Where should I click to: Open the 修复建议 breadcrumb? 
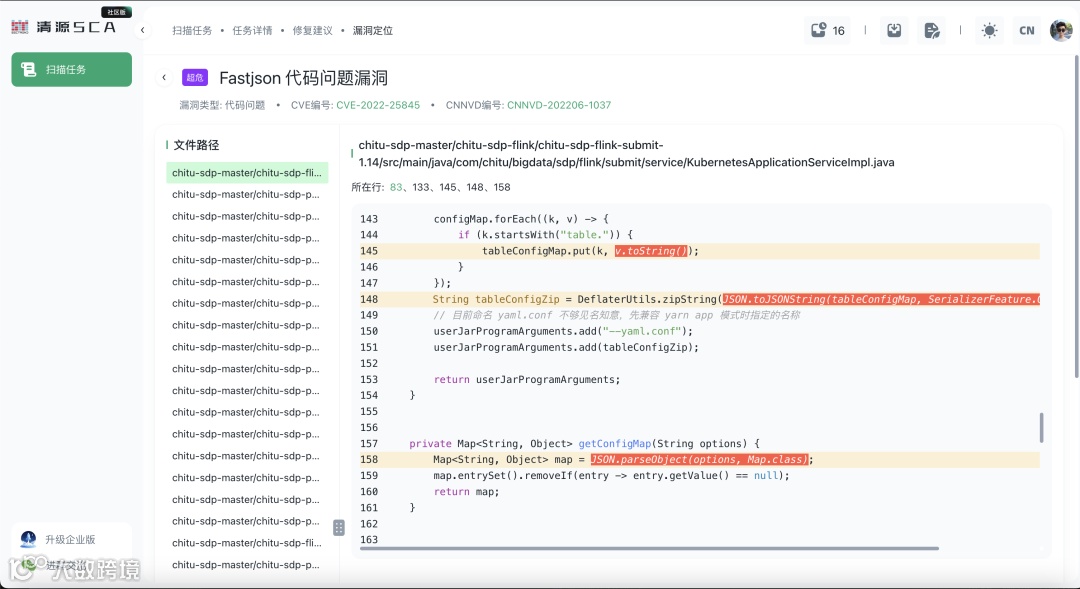coord(312,30)
